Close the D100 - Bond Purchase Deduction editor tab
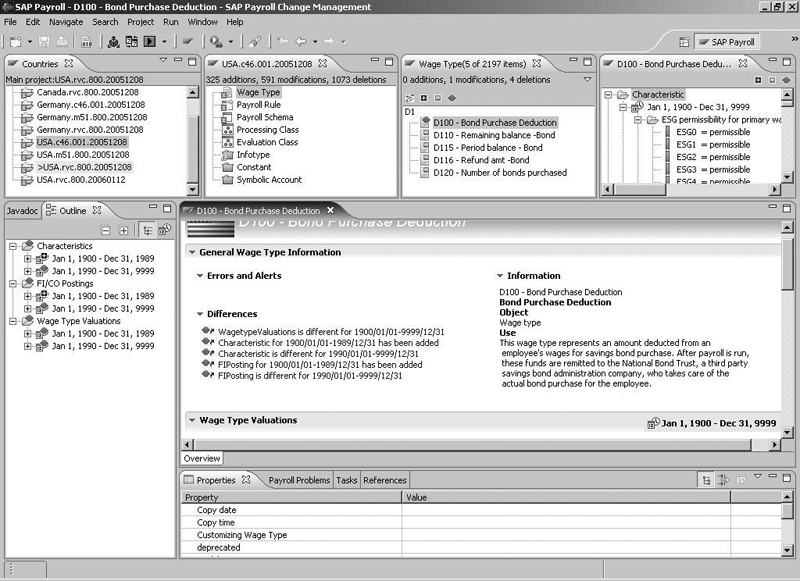Screen dimensions: 800x581 pos(331,210)
